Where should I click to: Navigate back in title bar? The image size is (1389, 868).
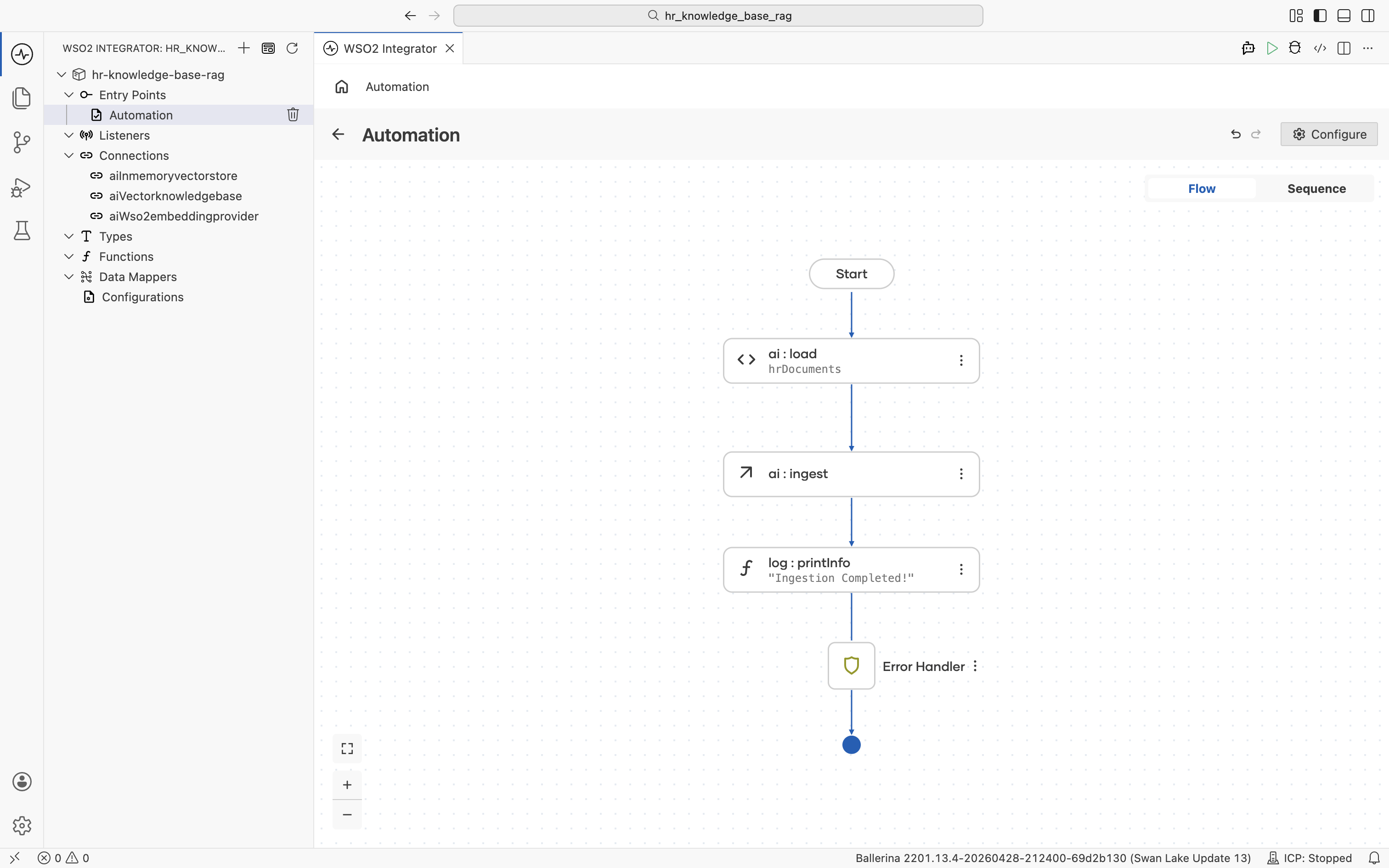tap(410, 16)
